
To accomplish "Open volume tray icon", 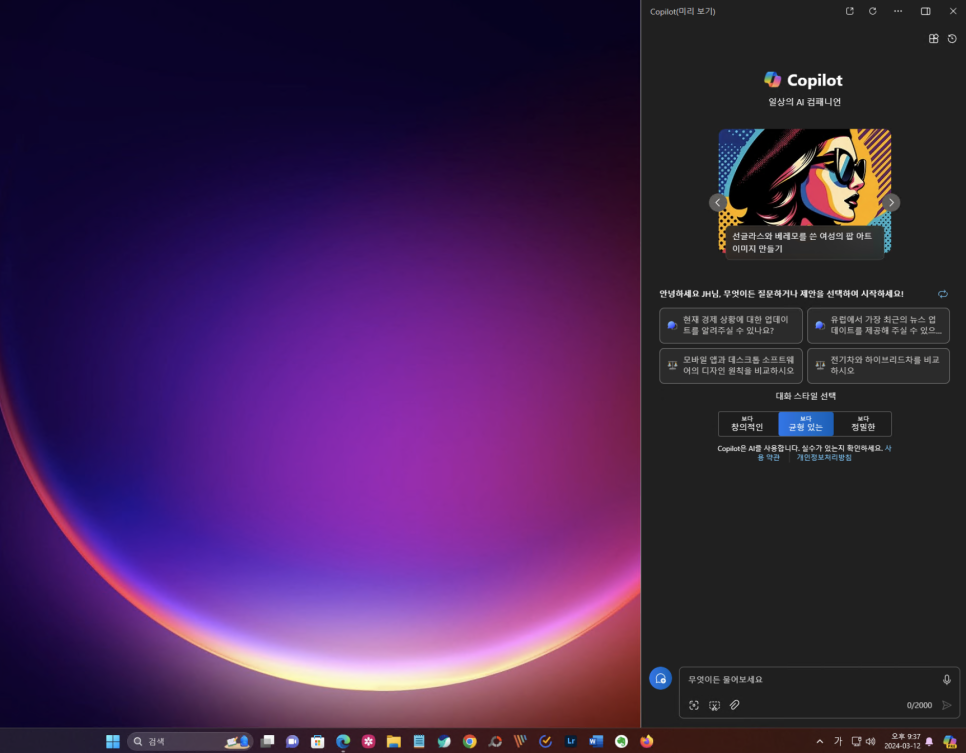I will coord(871,741).
